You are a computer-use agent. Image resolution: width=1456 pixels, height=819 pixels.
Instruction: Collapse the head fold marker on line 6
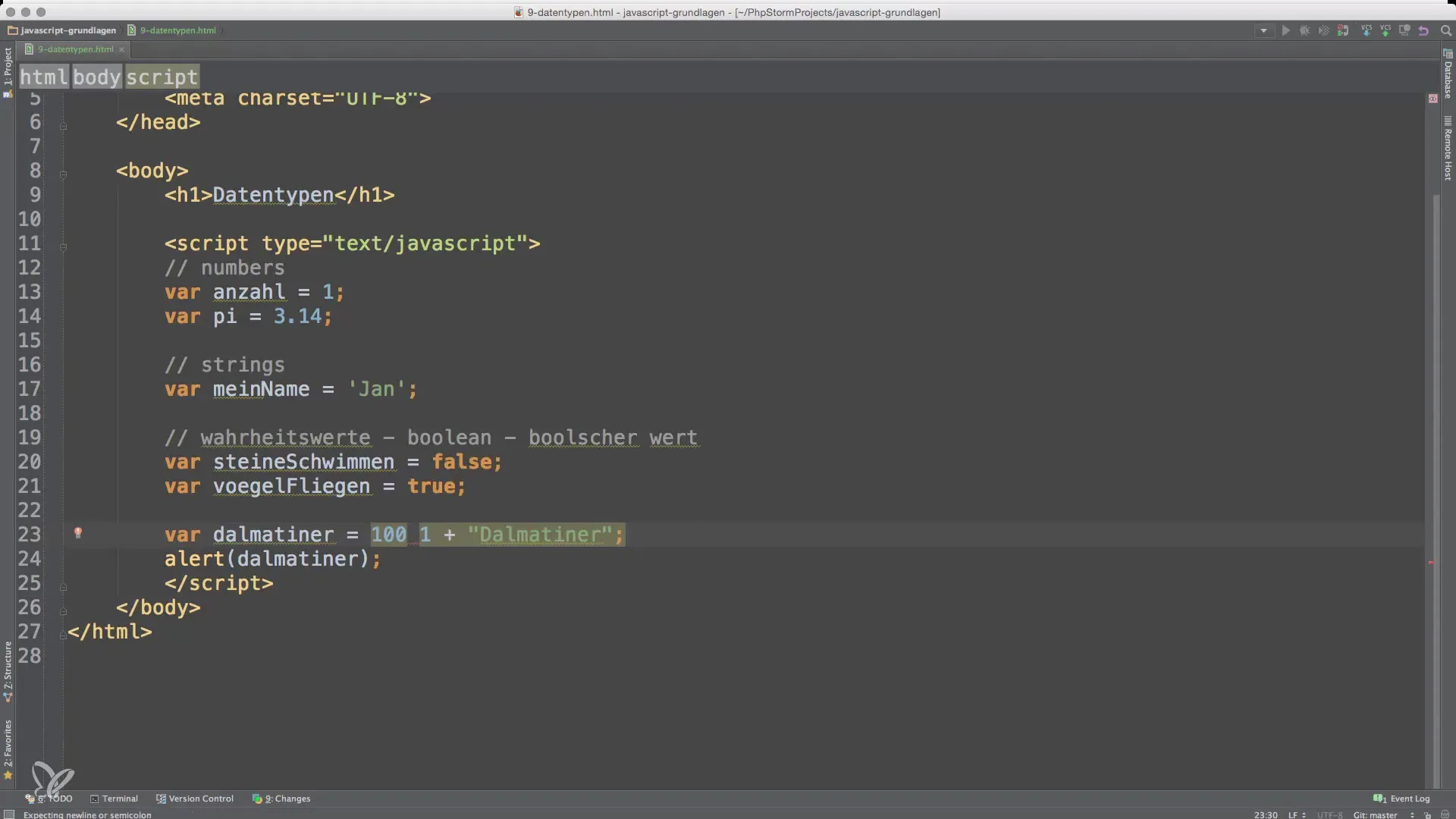[63, 126]
